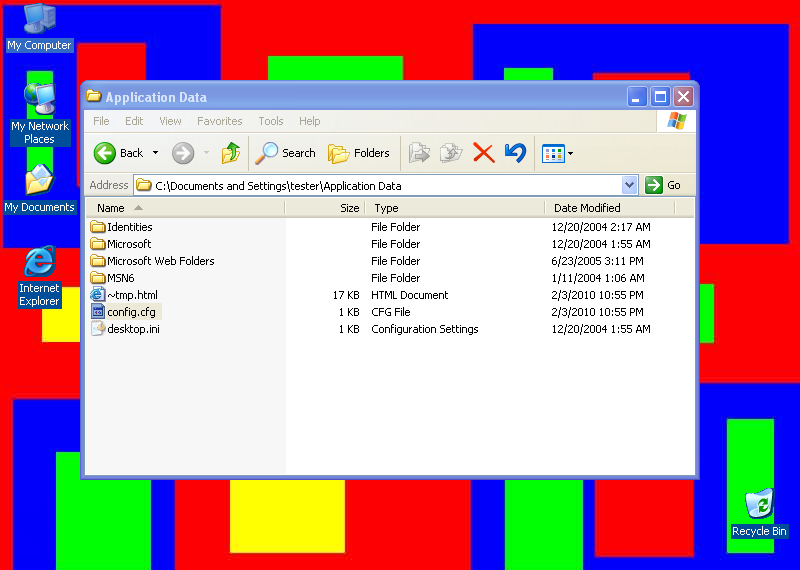Select the config.cfg file icon
Image resolution: width=800 pixels, height=570 pixels.
[97, 311]
